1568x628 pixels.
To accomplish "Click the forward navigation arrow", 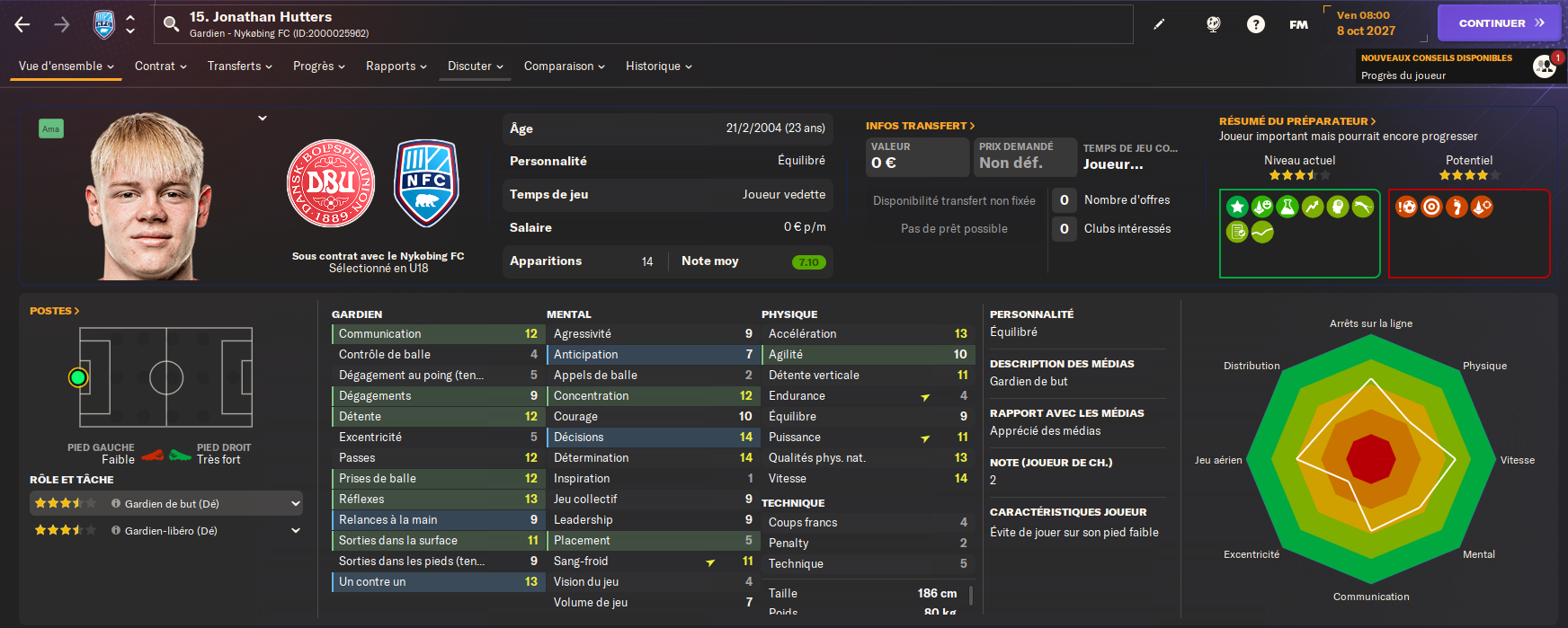I will coord(62,24).
